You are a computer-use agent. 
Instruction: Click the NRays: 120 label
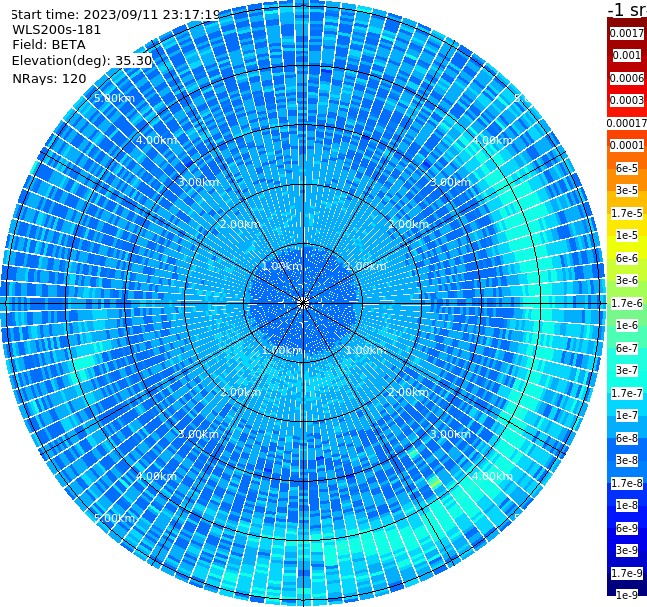[x=49, y=78]
